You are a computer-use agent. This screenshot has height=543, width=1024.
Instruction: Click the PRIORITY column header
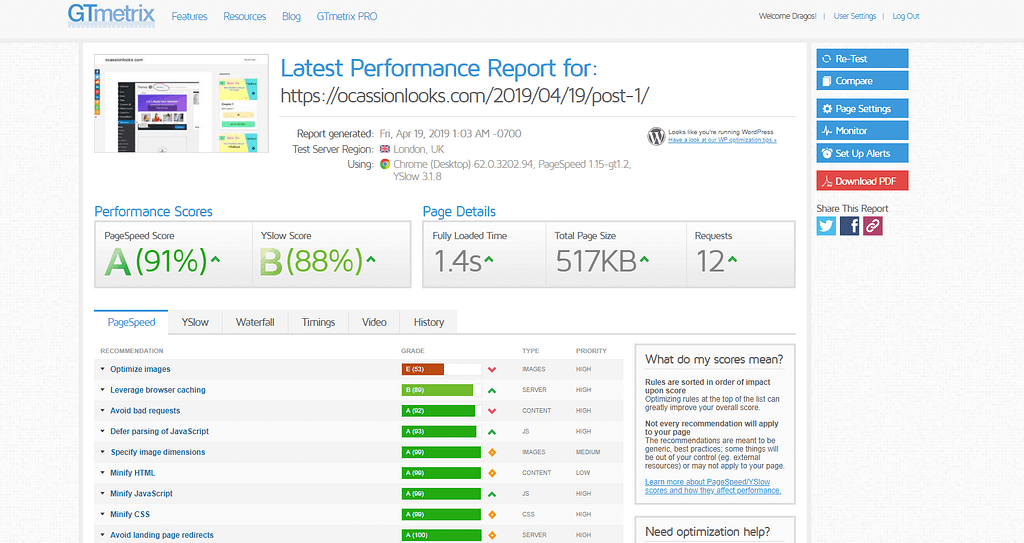(x=591, y=351)
